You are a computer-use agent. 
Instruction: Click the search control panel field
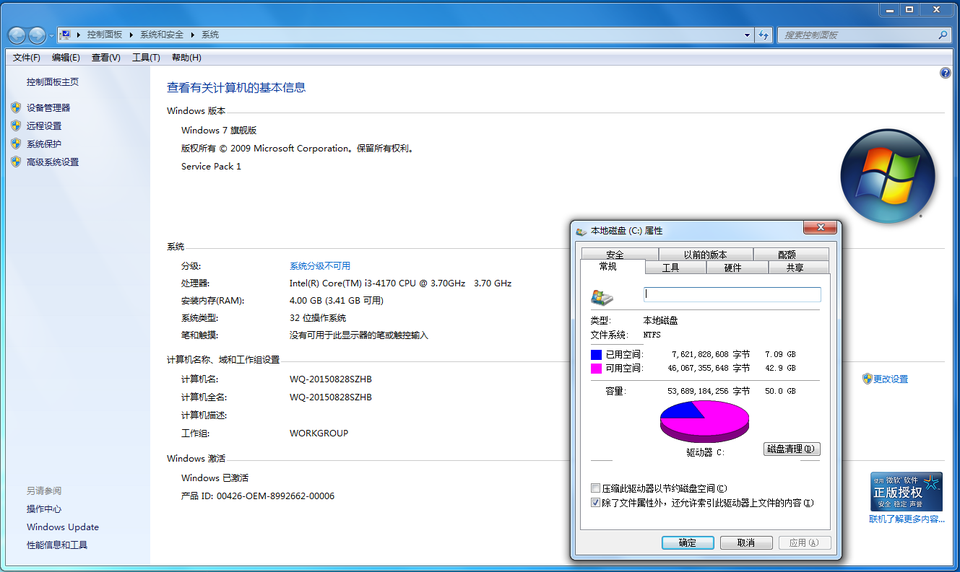coord(857,35)
